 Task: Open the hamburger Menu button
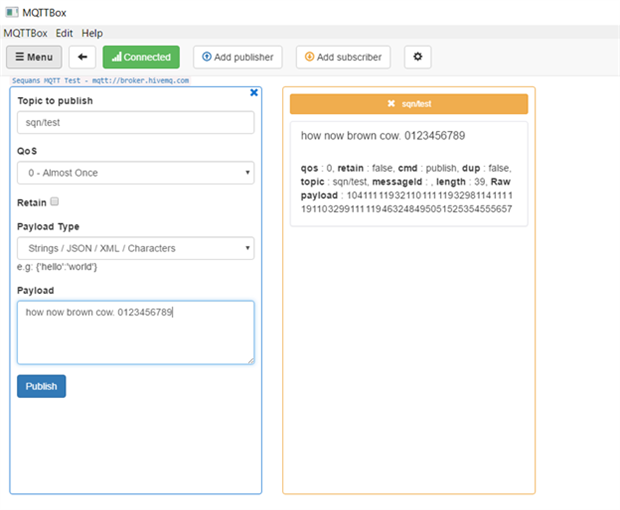coord(34,57)
